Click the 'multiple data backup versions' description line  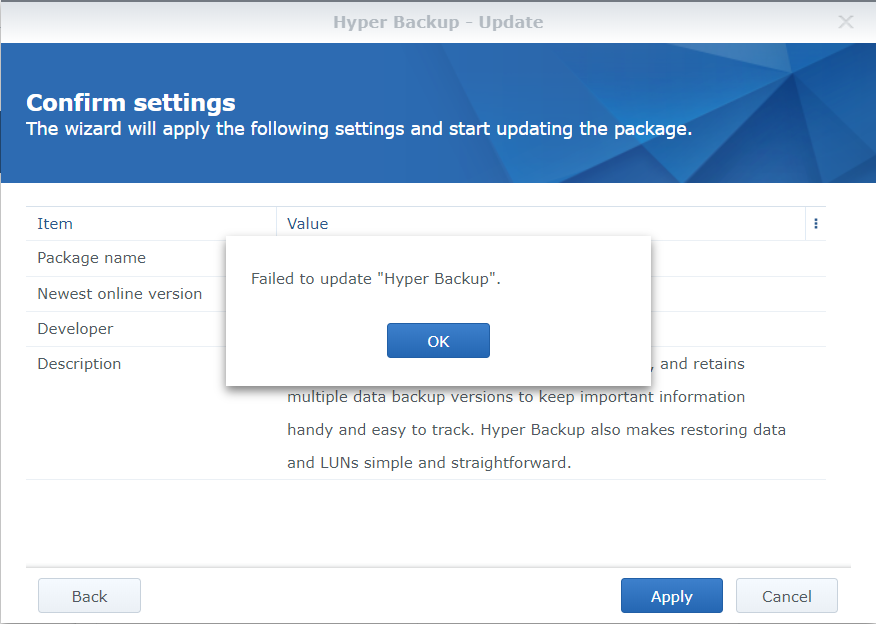pyautogui.click(x=515, y=397)
